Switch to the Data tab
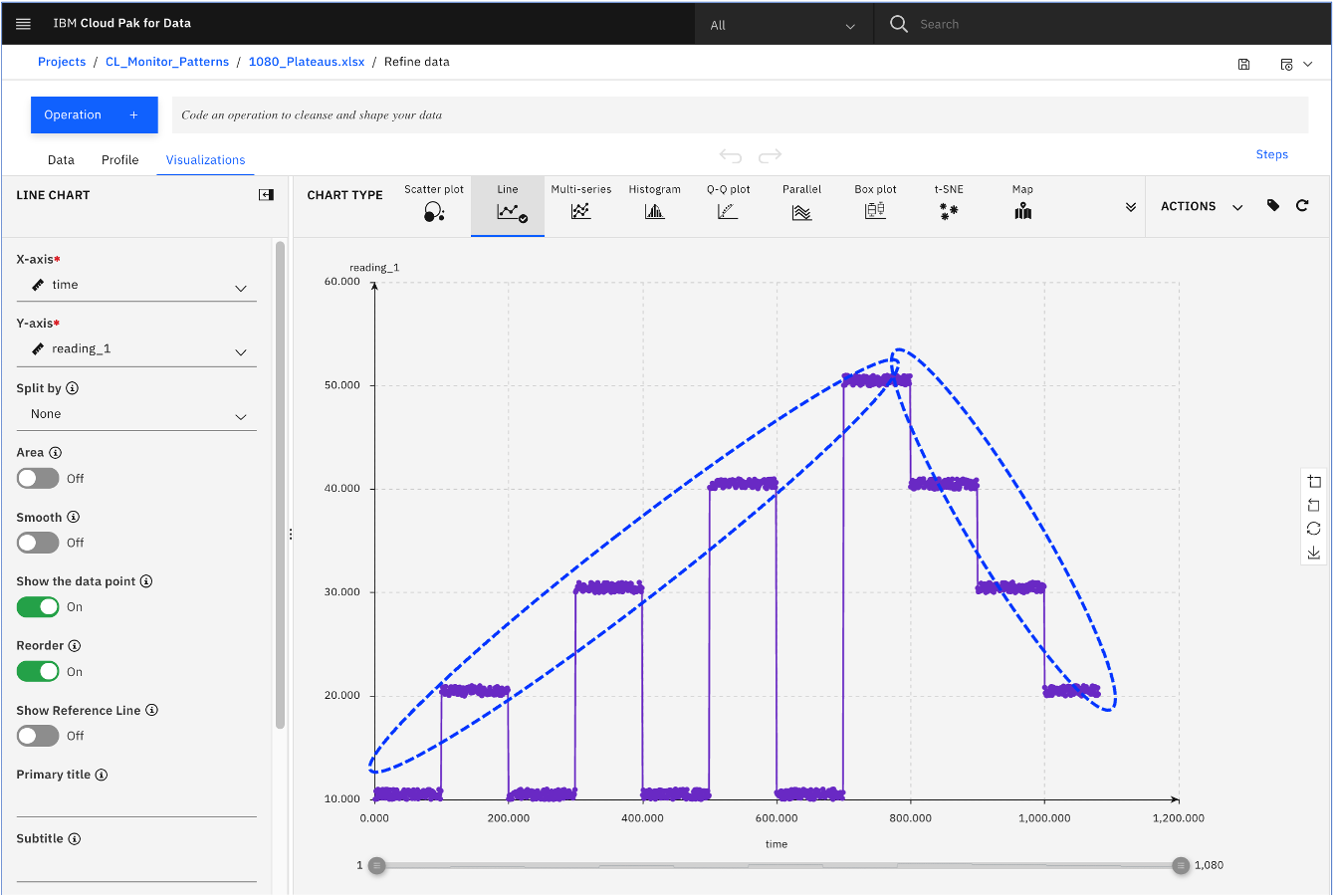The height and width of the screenshot is (896, 1334). 61,159
